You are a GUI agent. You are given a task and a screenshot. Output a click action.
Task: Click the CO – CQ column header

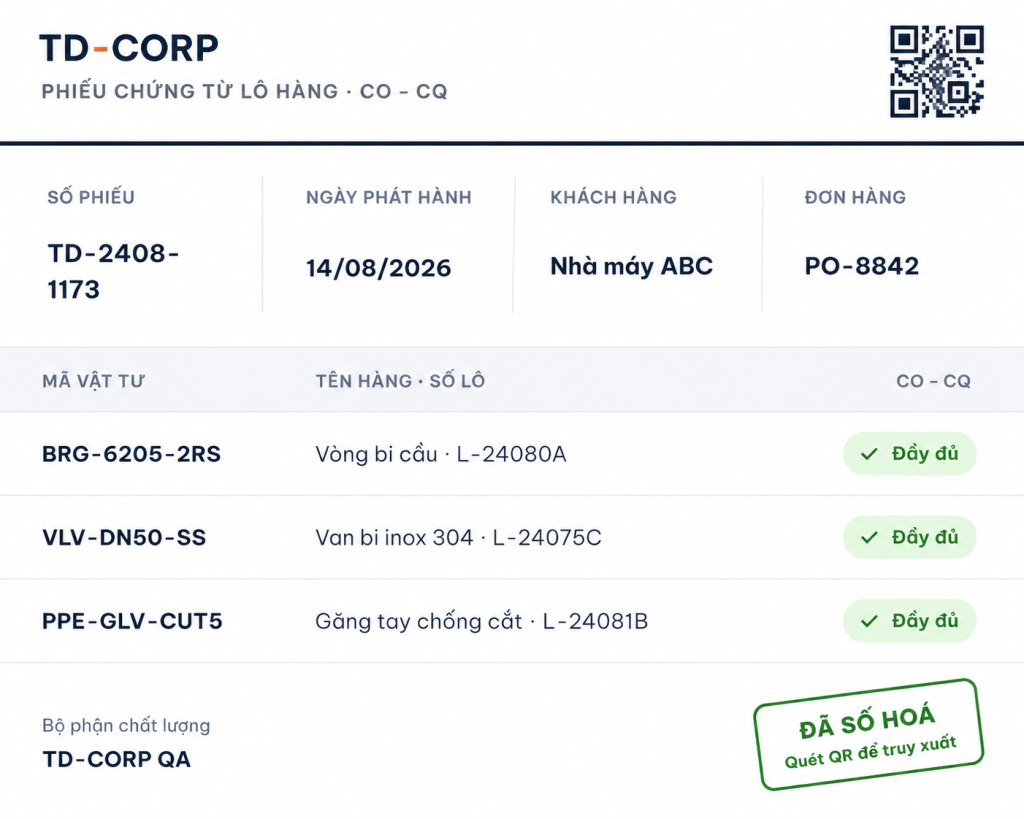click(933, 381)
